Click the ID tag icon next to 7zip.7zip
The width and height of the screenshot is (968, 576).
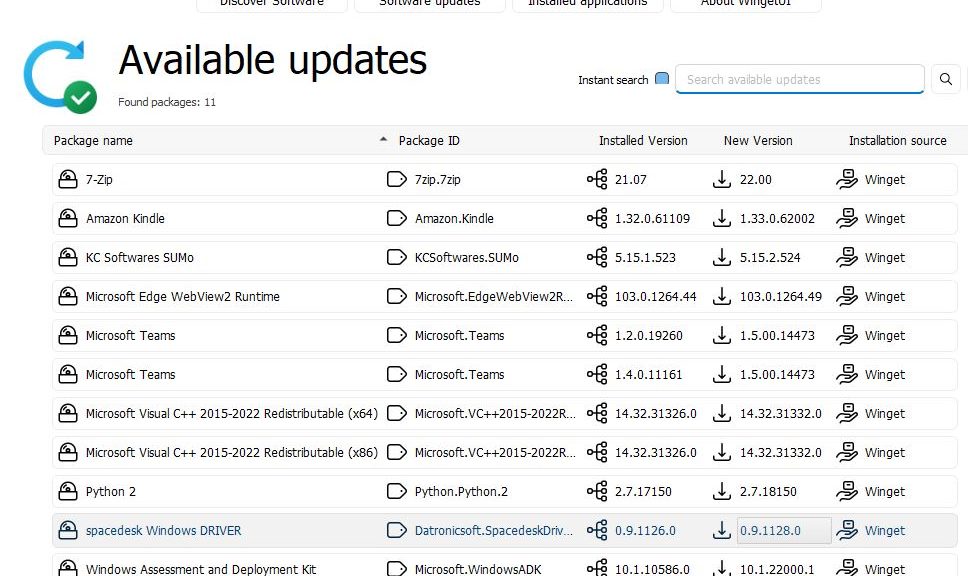pos(396,180)
